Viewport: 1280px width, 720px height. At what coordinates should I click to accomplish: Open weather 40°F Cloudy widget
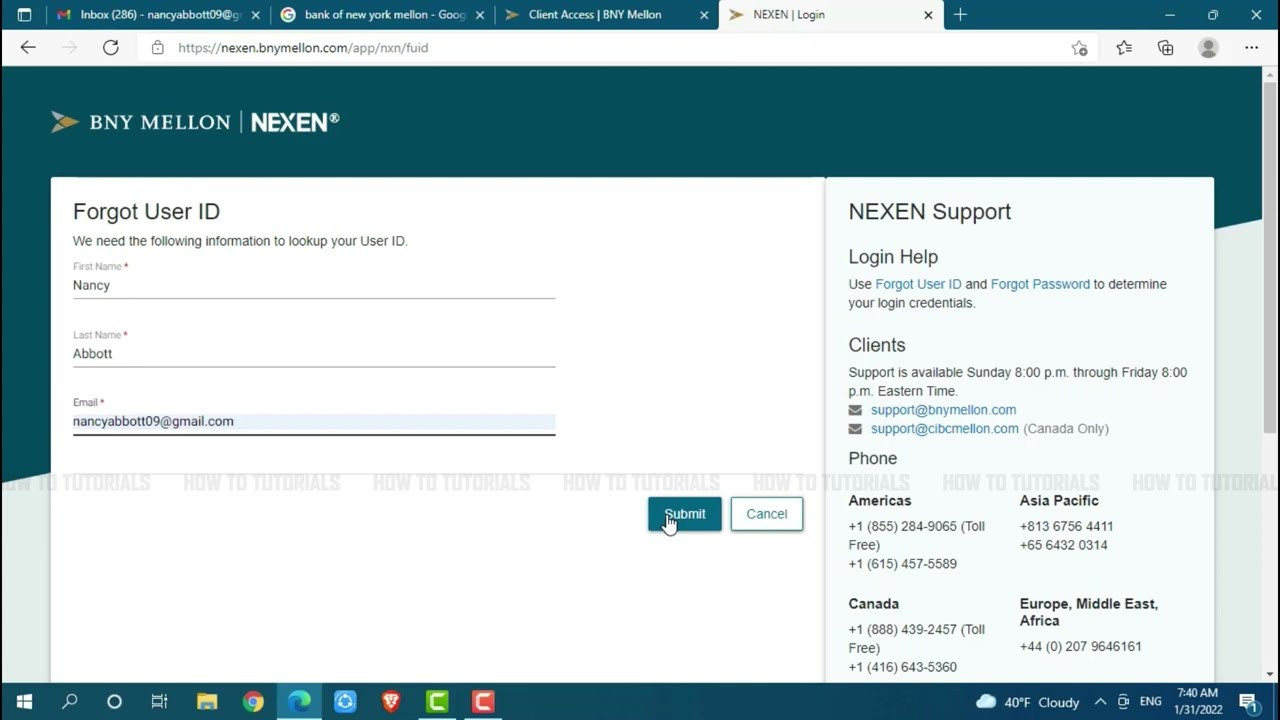[1027, 702]
